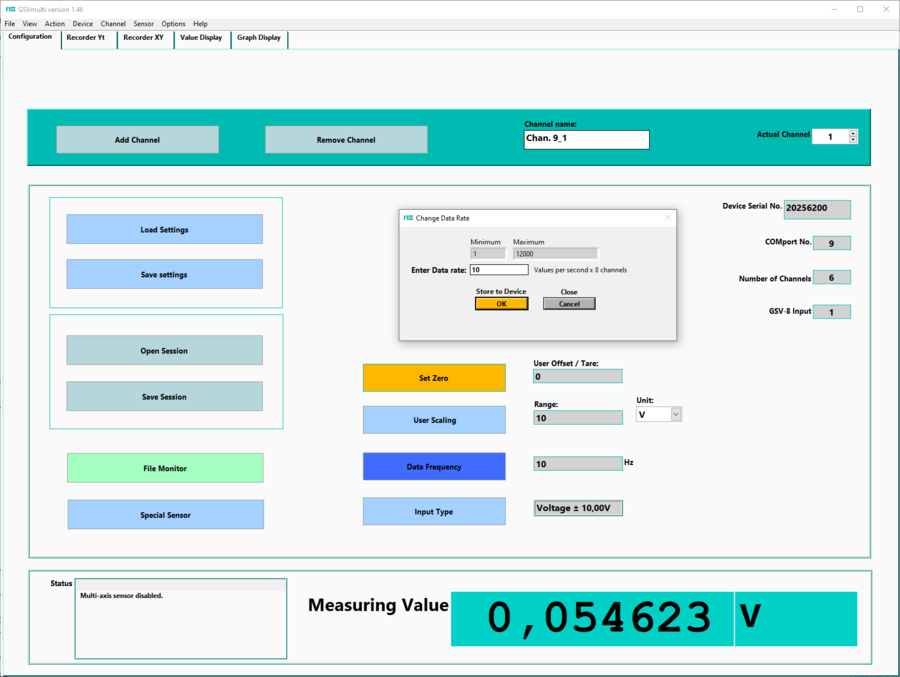Screen dimensions: 900x677
Task: Open the Sensor menu
Action: 143,23
